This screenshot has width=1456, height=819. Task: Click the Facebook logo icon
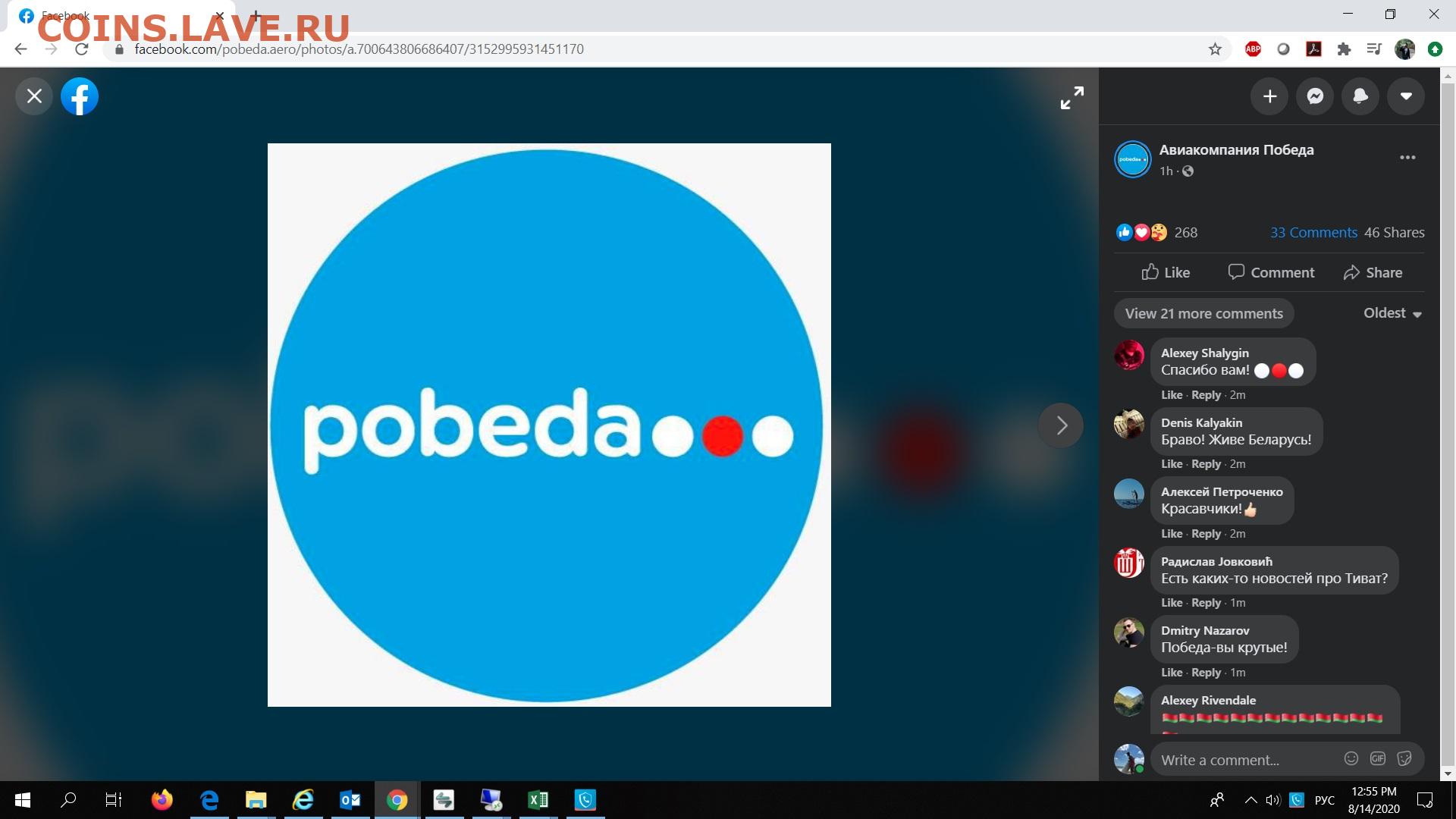80,96
